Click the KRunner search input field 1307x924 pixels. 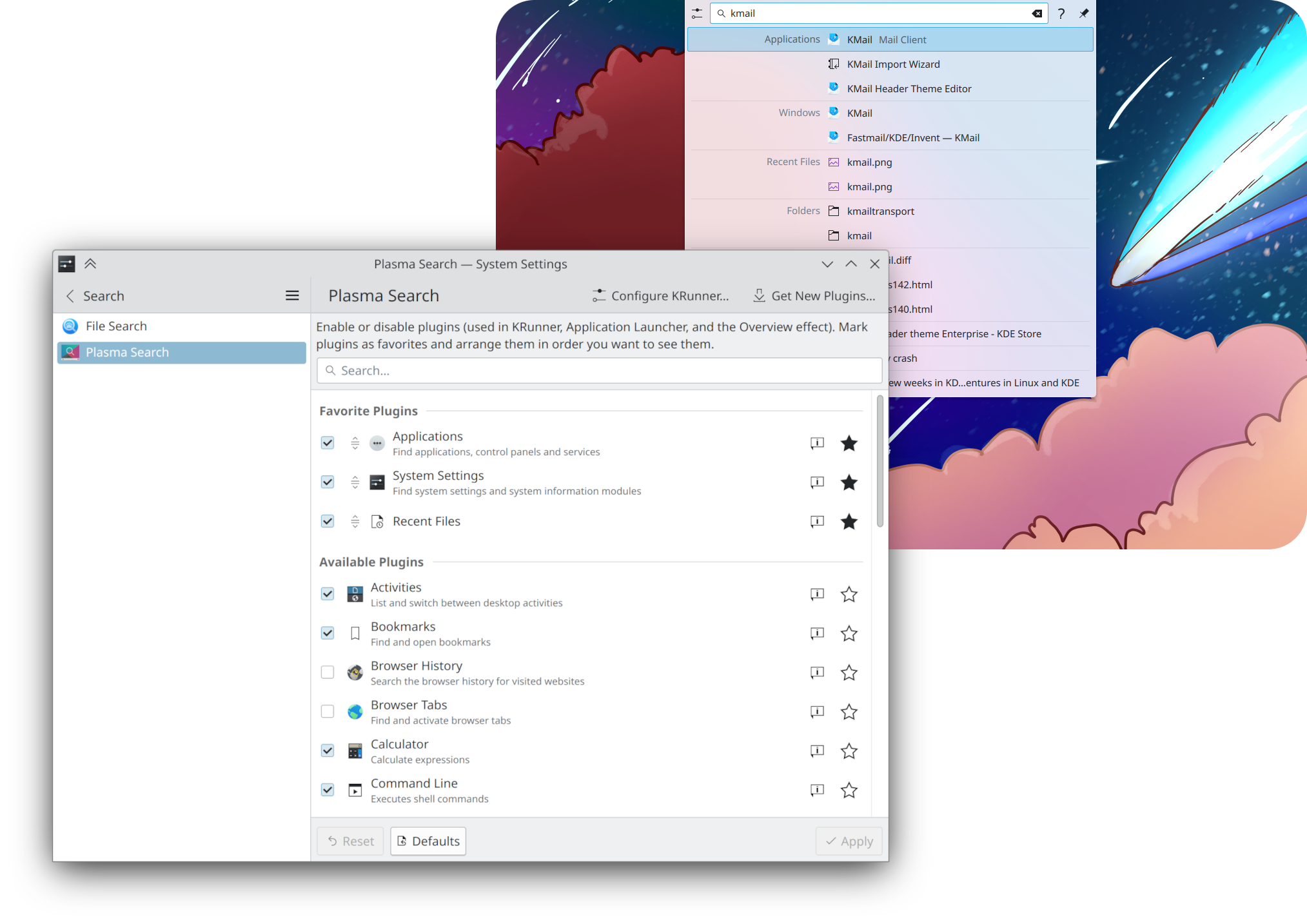click(878, 12)
